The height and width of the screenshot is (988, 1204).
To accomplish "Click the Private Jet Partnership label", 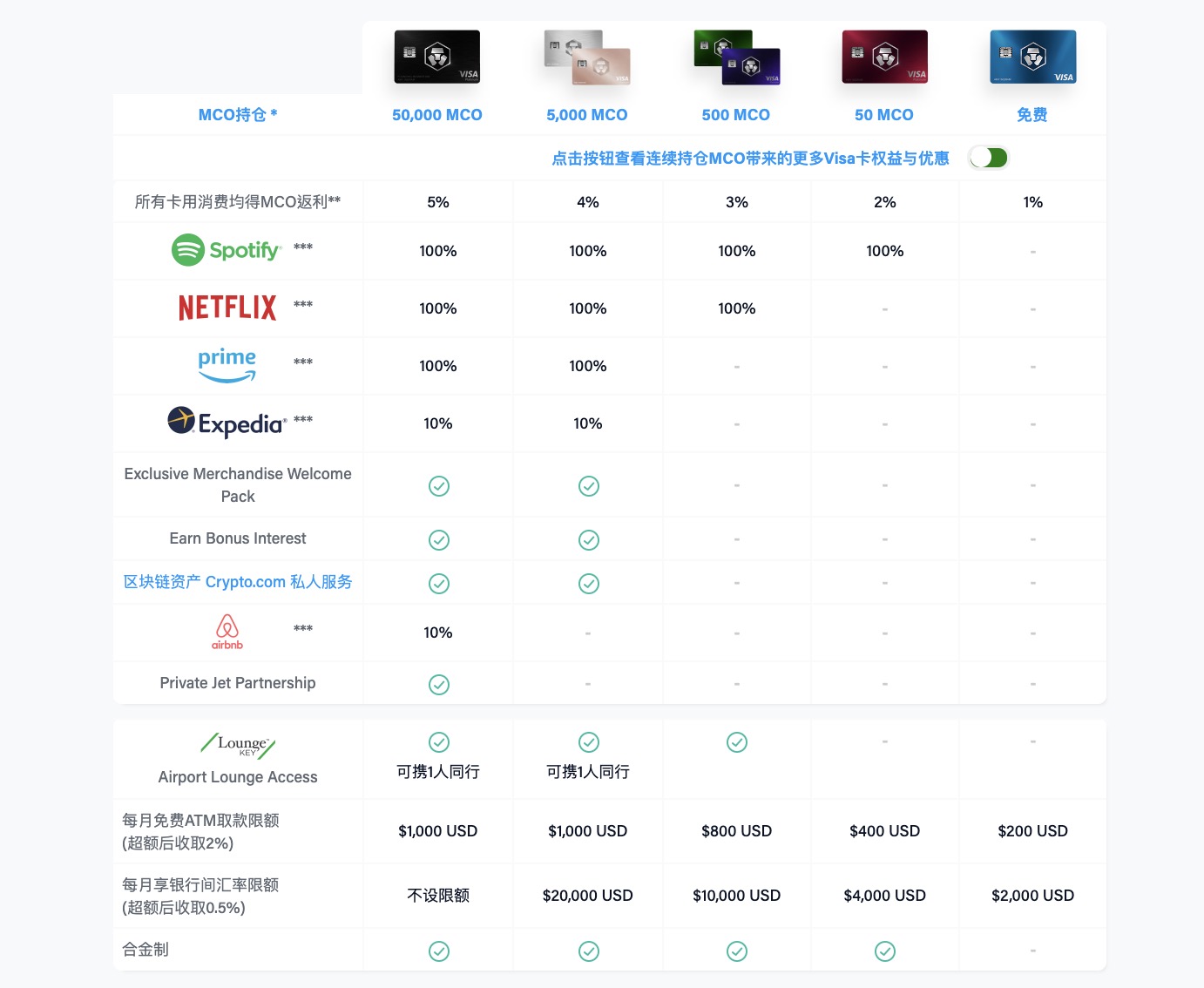I will (x=238, y=683).
